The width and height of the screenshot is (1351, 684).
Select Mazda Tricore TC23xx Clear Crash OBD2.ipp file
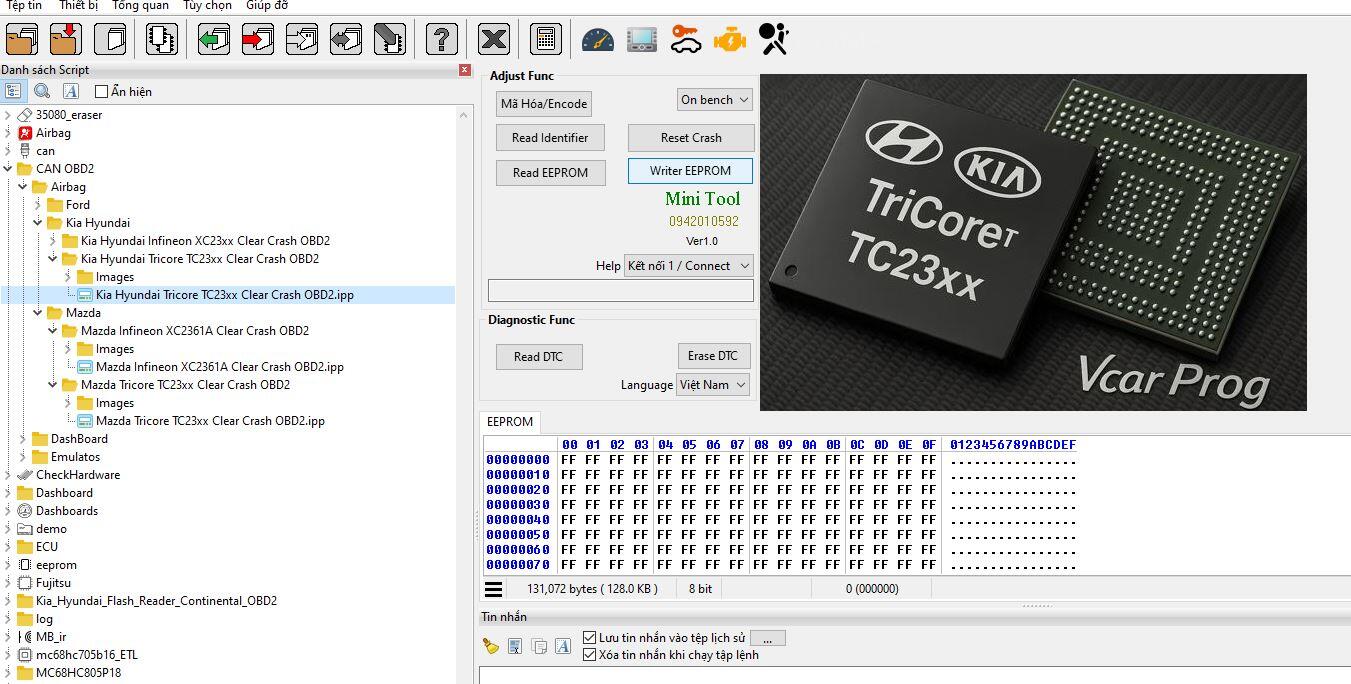pyautogui.click(x=210, y=421)
